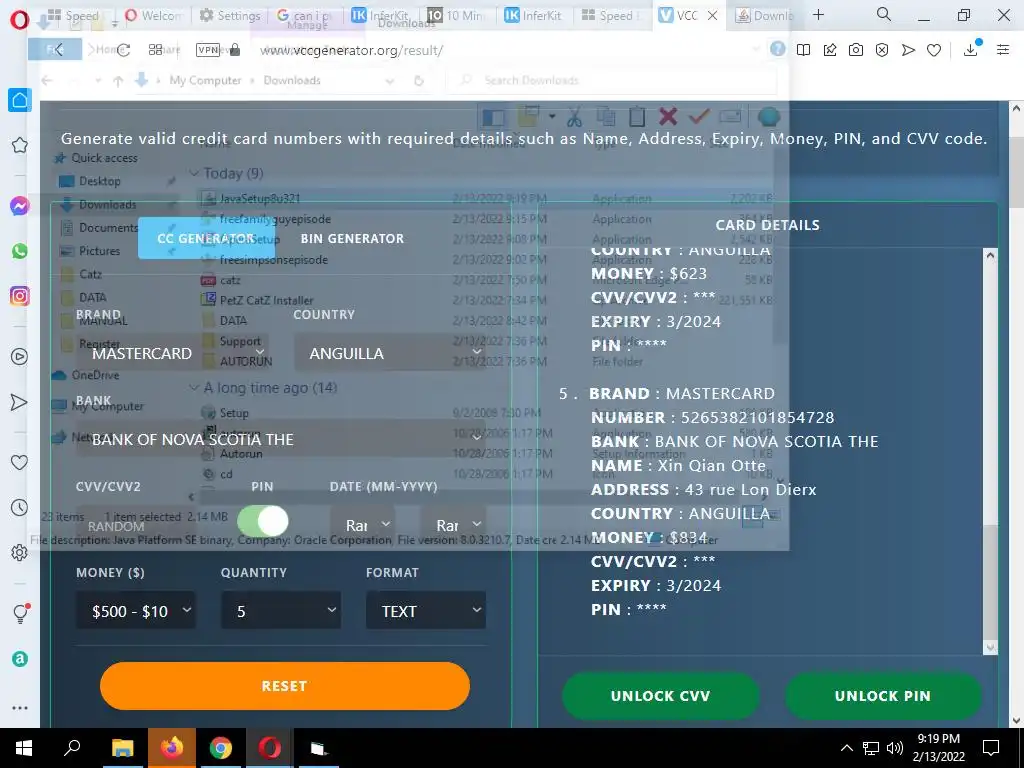Click the card number 5265382101854728
The image size is (1024, 768).
(x=758, y=417)
